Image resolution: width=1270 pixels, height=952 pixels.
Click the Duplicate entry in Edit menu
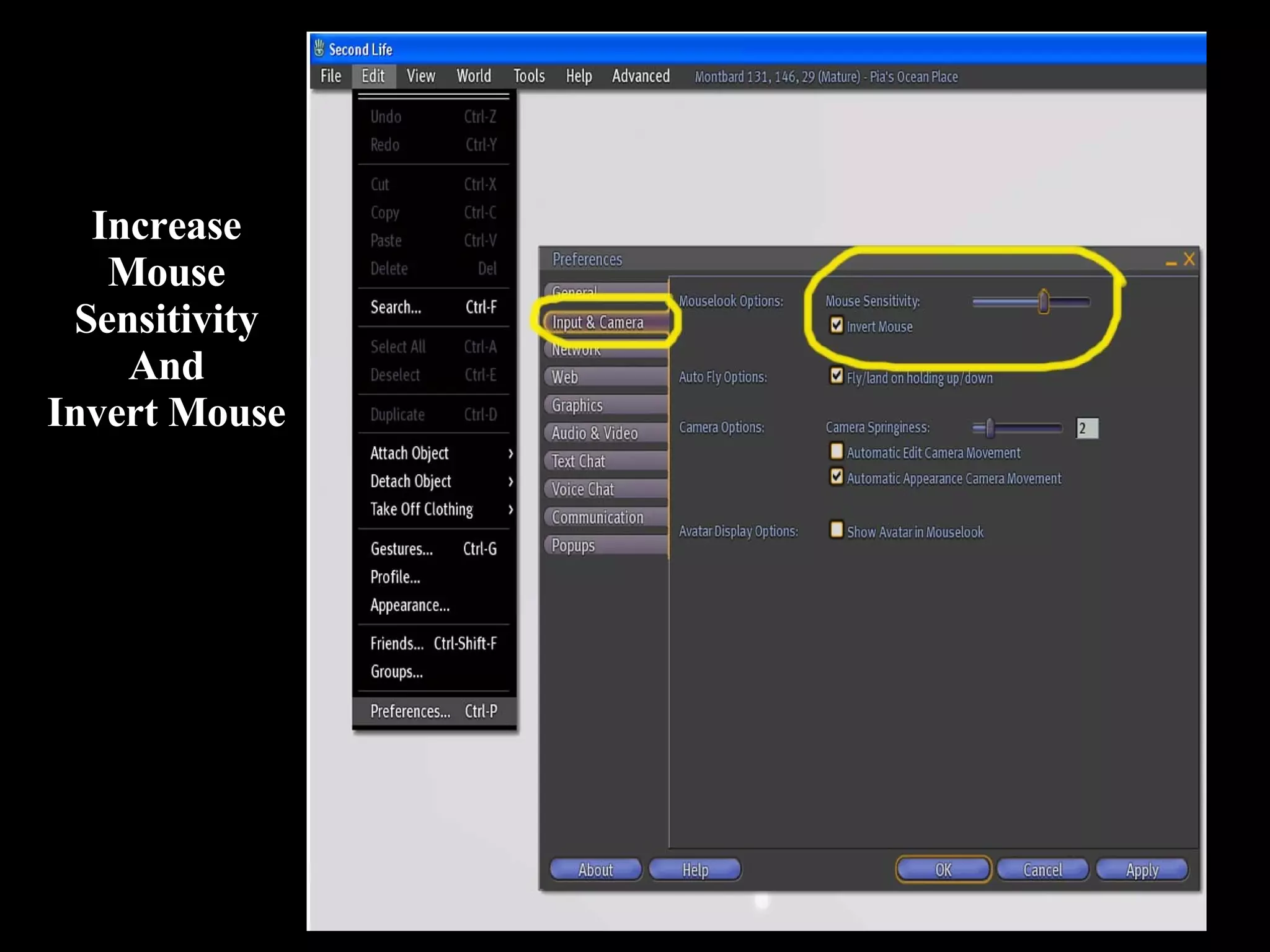point(433,414)
